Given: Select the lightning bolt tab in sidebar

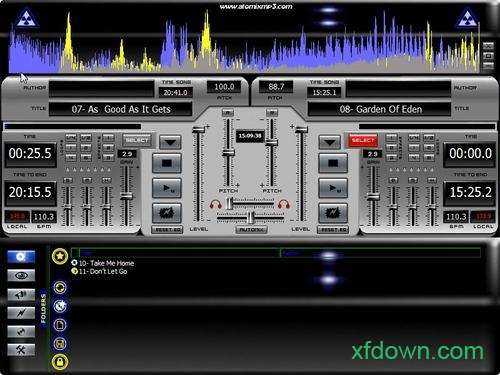Looking at the screenshot, I should pyautogui.click(x=21, y=313).
